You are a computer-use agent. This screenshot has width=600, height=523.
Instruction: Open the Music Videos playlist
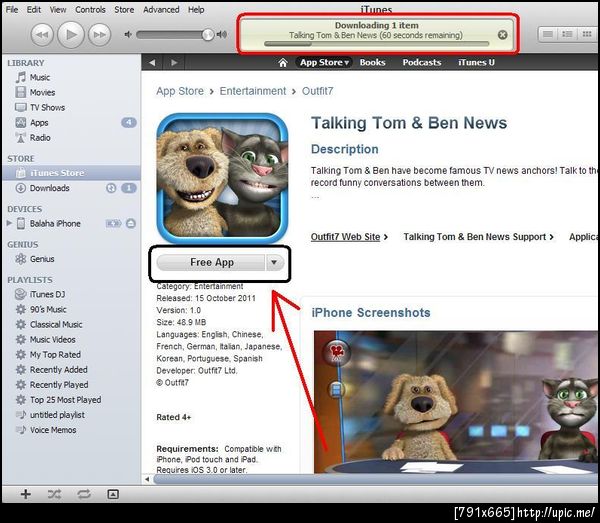(x=71, y=340)
